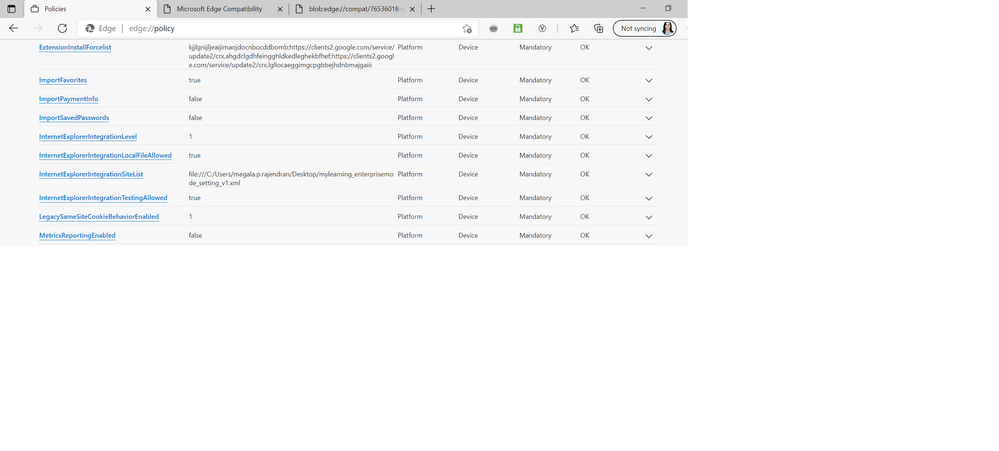Click 'false' value for ImportPaymentInfo
Screen dimensions: 999x451
(x=195, y=99)
